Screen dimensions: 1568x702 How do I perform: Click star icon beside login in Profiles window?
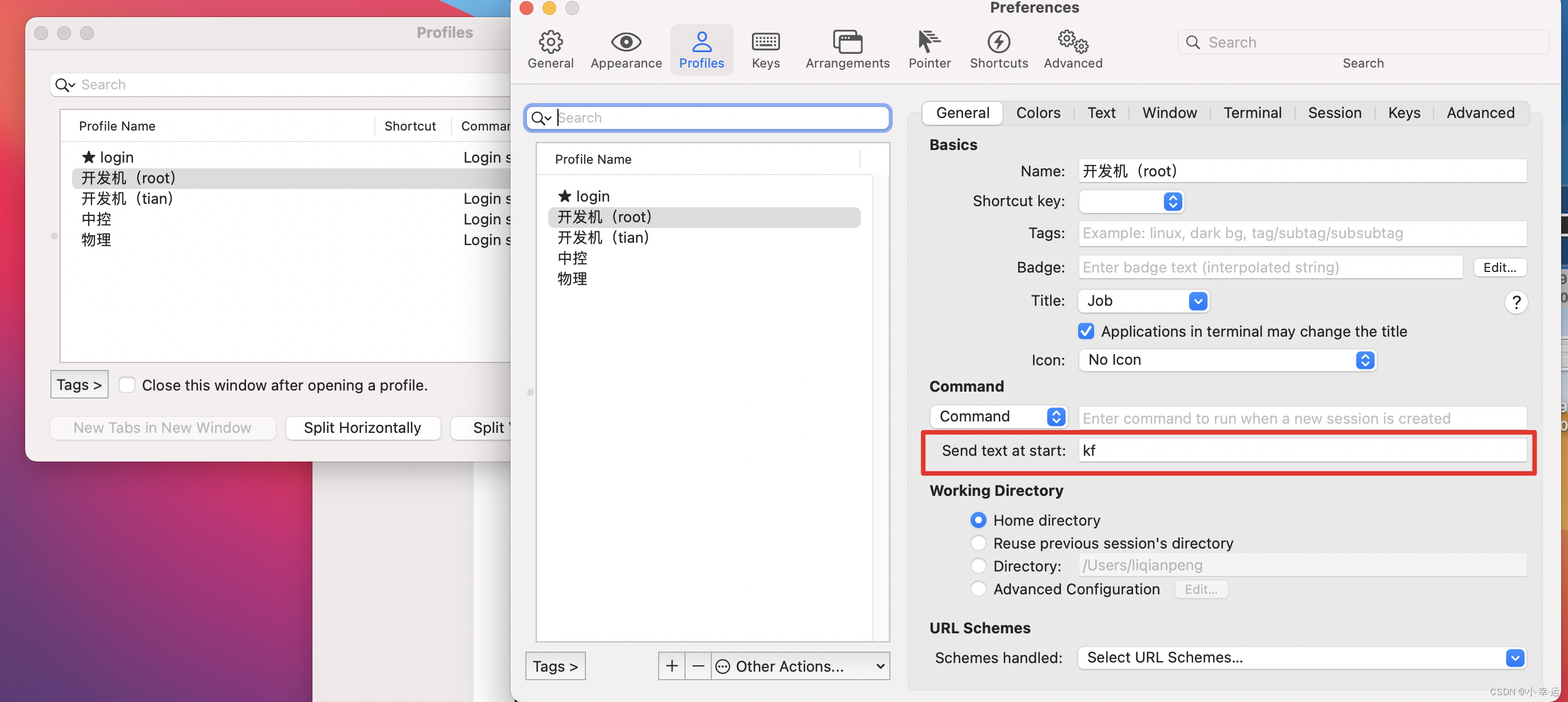pos(88,157)
